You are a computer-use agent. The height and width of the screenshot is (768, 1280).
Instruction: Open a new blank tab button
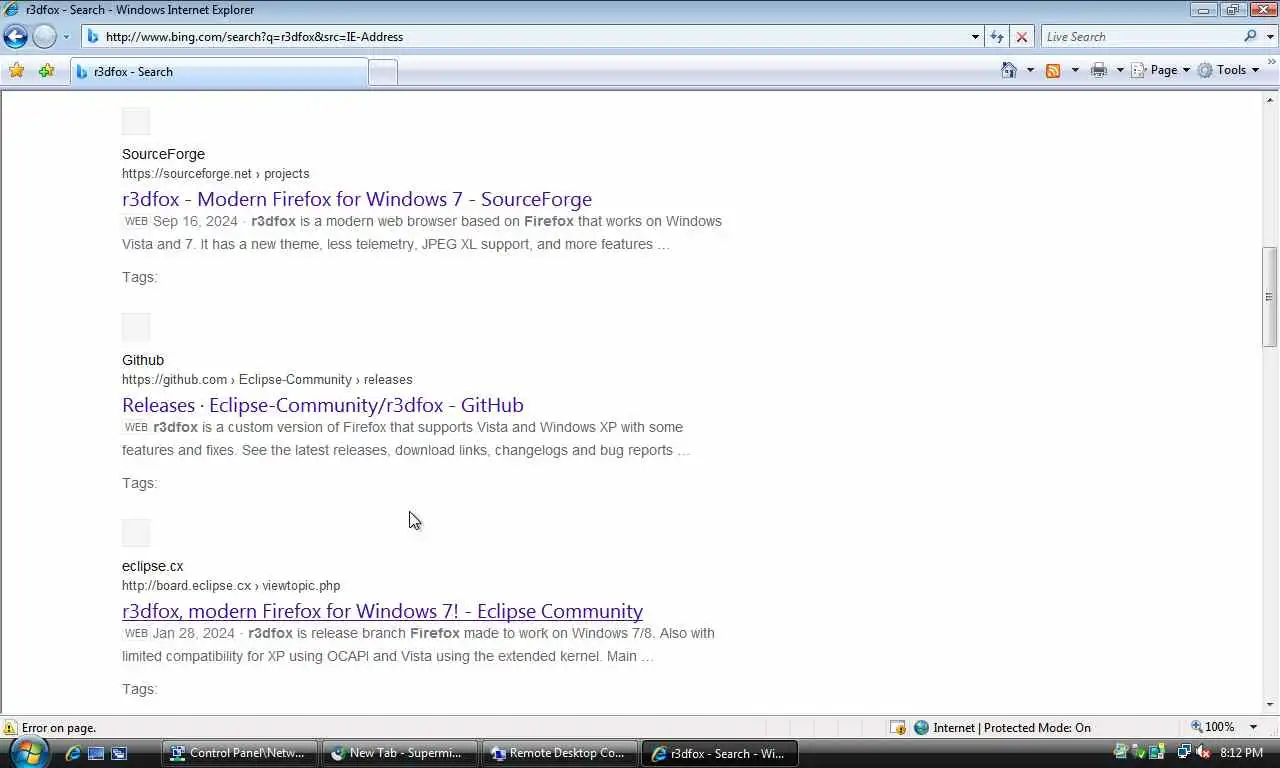383,72
